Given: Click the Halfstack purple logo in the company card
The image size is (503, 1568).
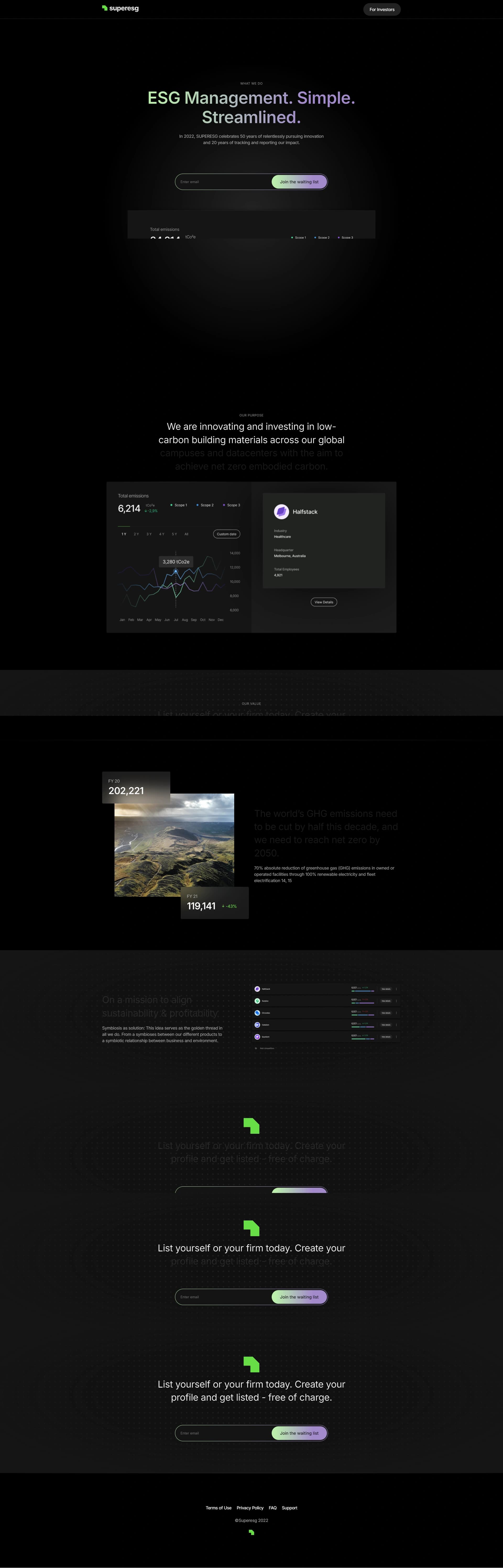Looking at the screenshot, I should pyautogui.click(x=281, y=512).
